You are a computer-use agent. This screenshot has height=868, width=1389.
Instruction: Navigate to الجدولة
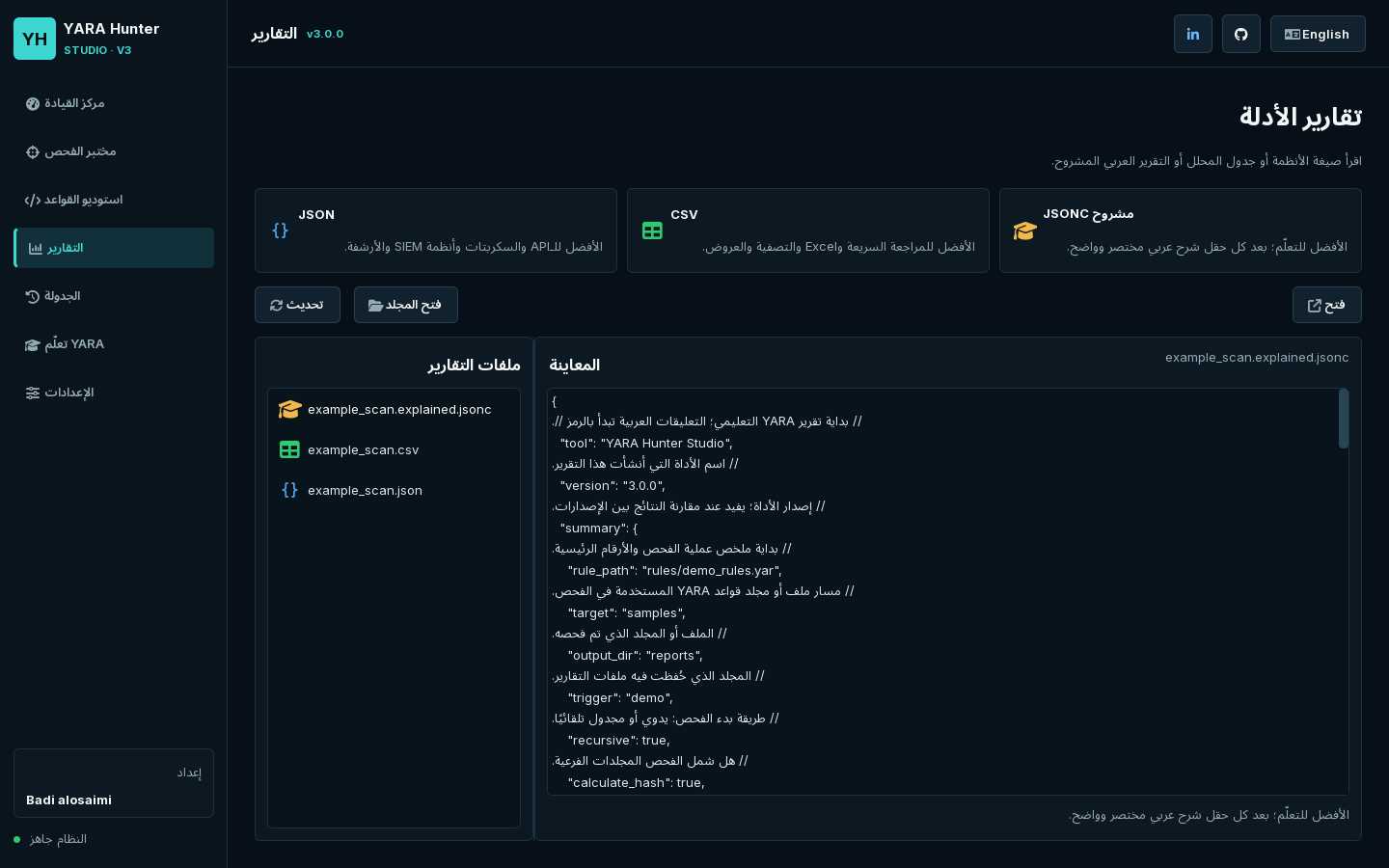114,296
